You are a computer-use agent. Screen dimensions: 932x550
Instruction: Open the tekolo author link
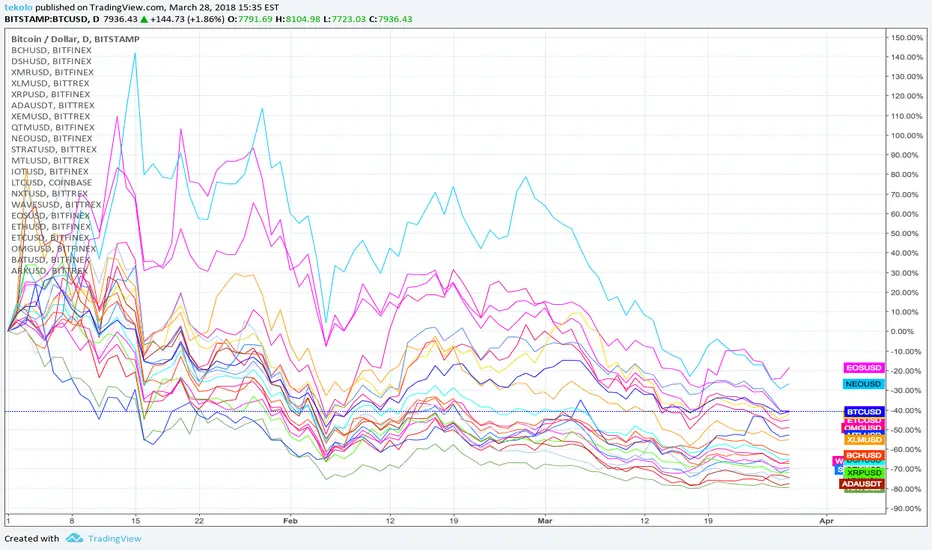point(18,8)
